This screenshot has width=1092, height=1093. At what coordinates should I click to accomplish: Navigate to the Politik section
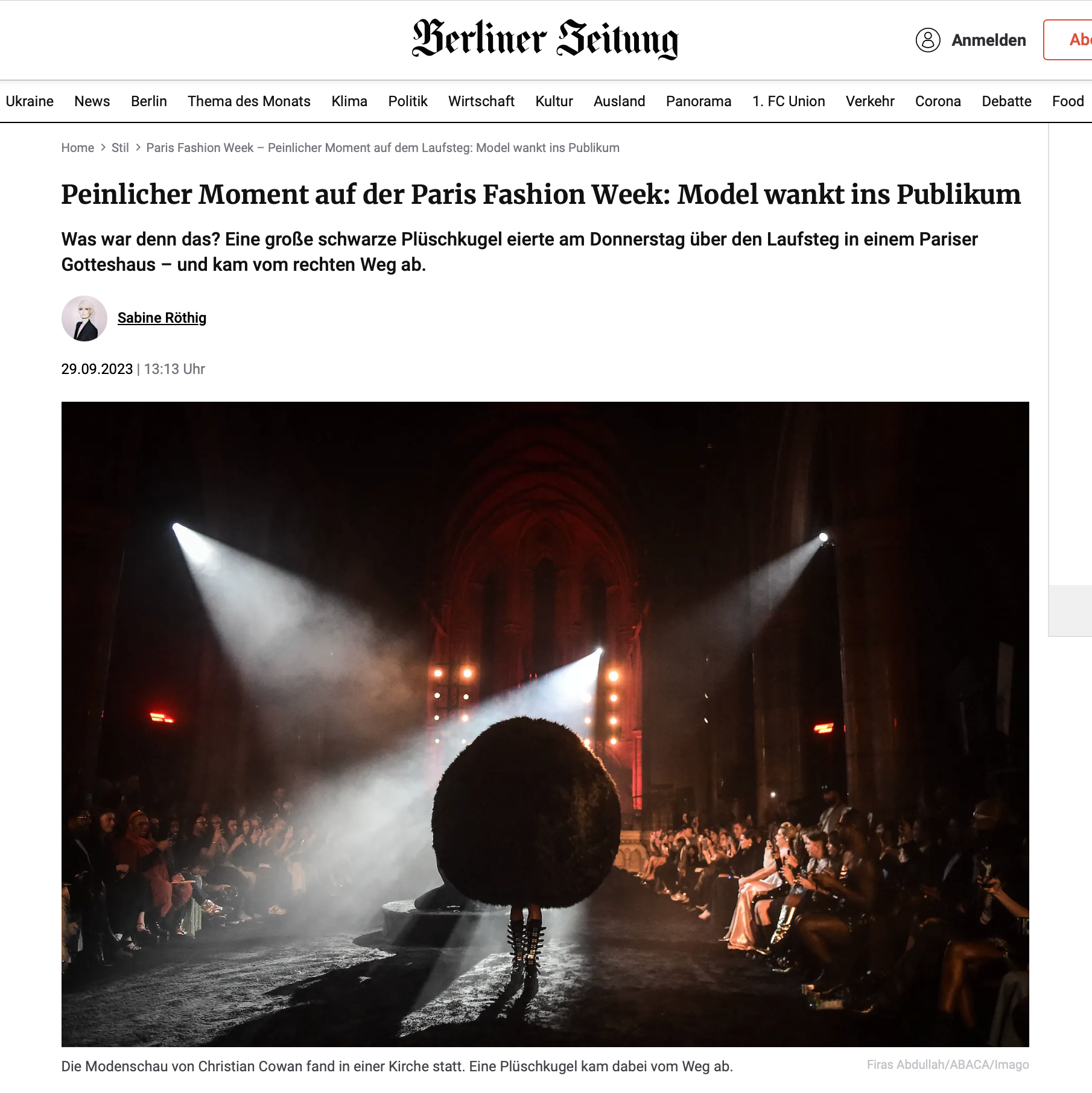pyautogui.click(x=408, y=101)
